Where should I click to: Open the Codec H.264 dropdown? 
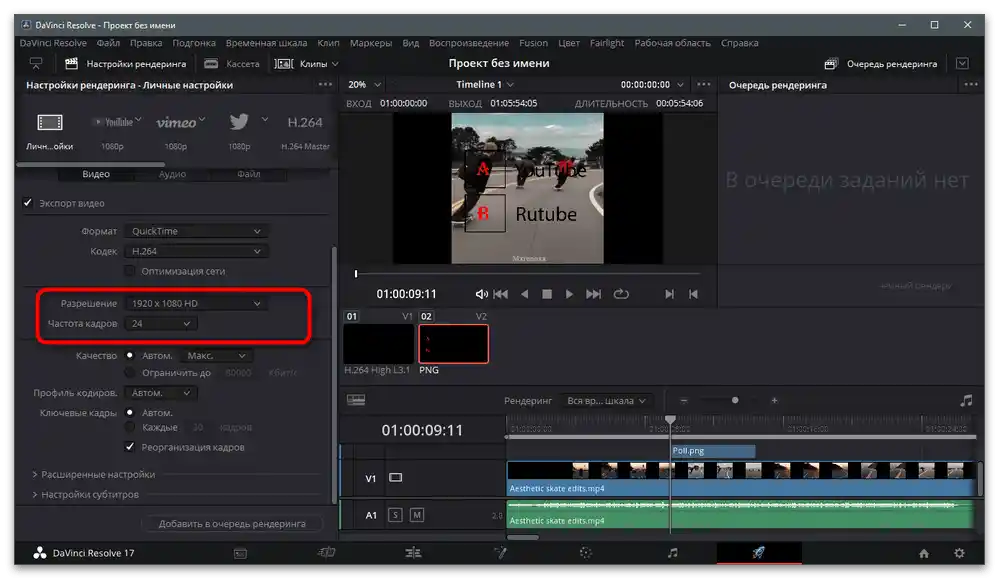click(196, 252)
